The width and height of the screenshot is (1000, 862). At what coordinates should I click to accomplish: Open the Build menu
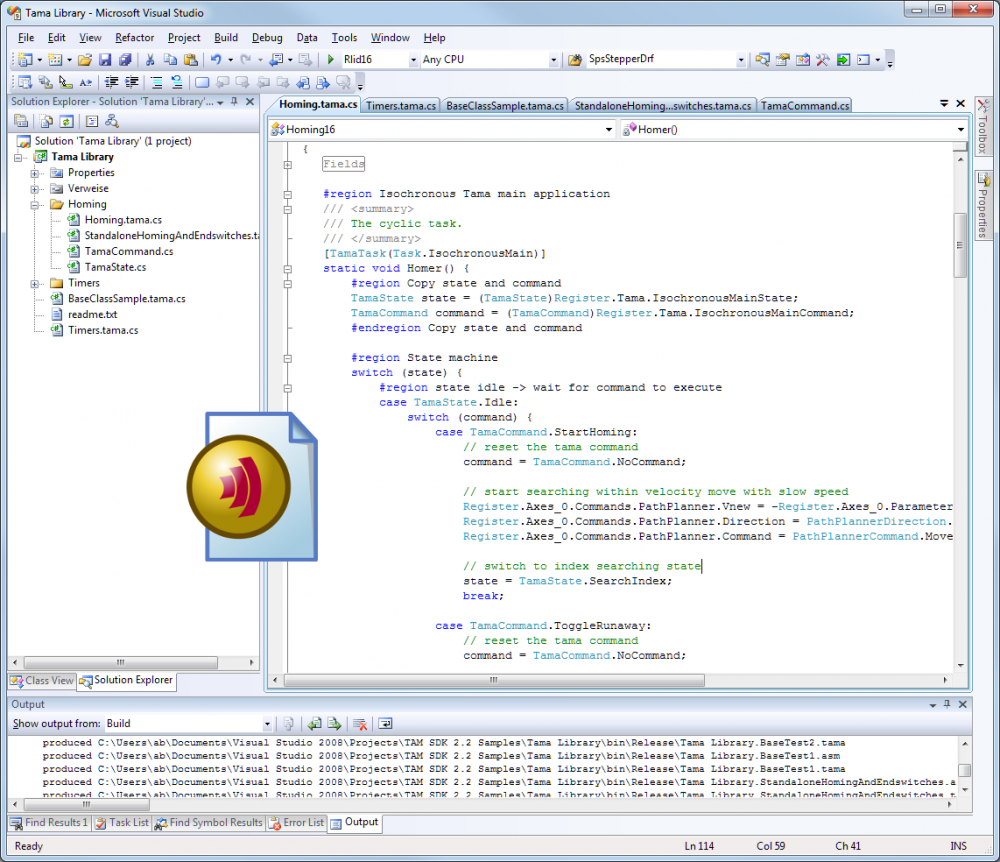tap(226, 38)
